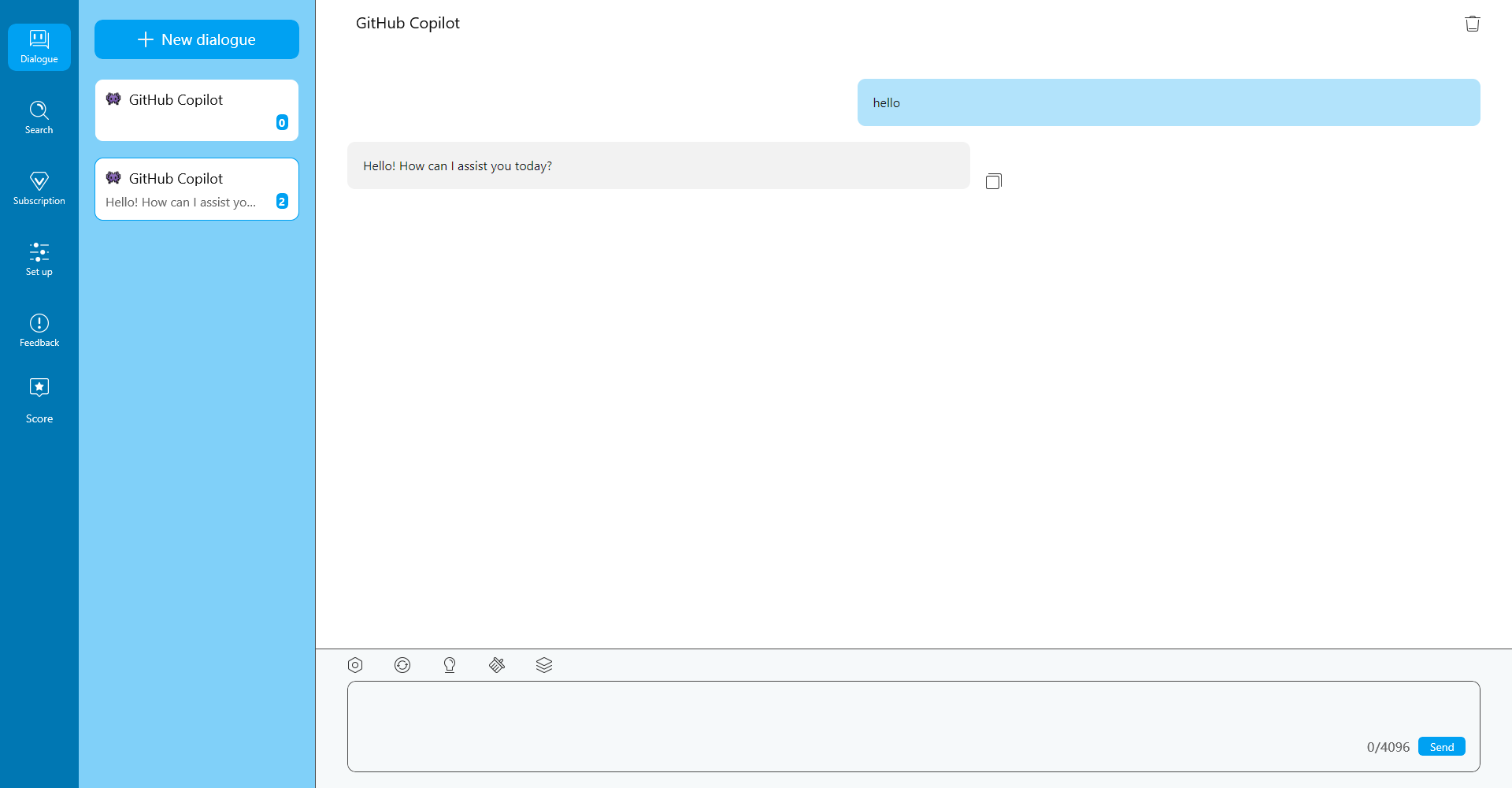Open the Set up section in the sidebar
Screen dimensions: 1512x788
coord(39,260)
